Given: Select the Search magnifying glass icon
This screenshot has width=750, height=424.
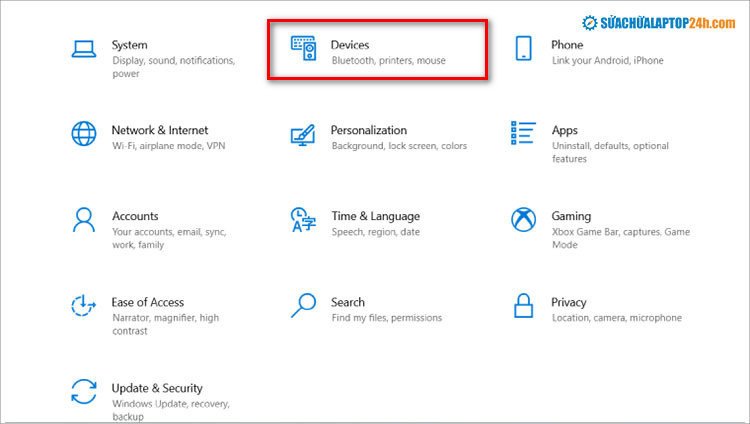Looking at the screenshot, I should [x=303, y=306].
